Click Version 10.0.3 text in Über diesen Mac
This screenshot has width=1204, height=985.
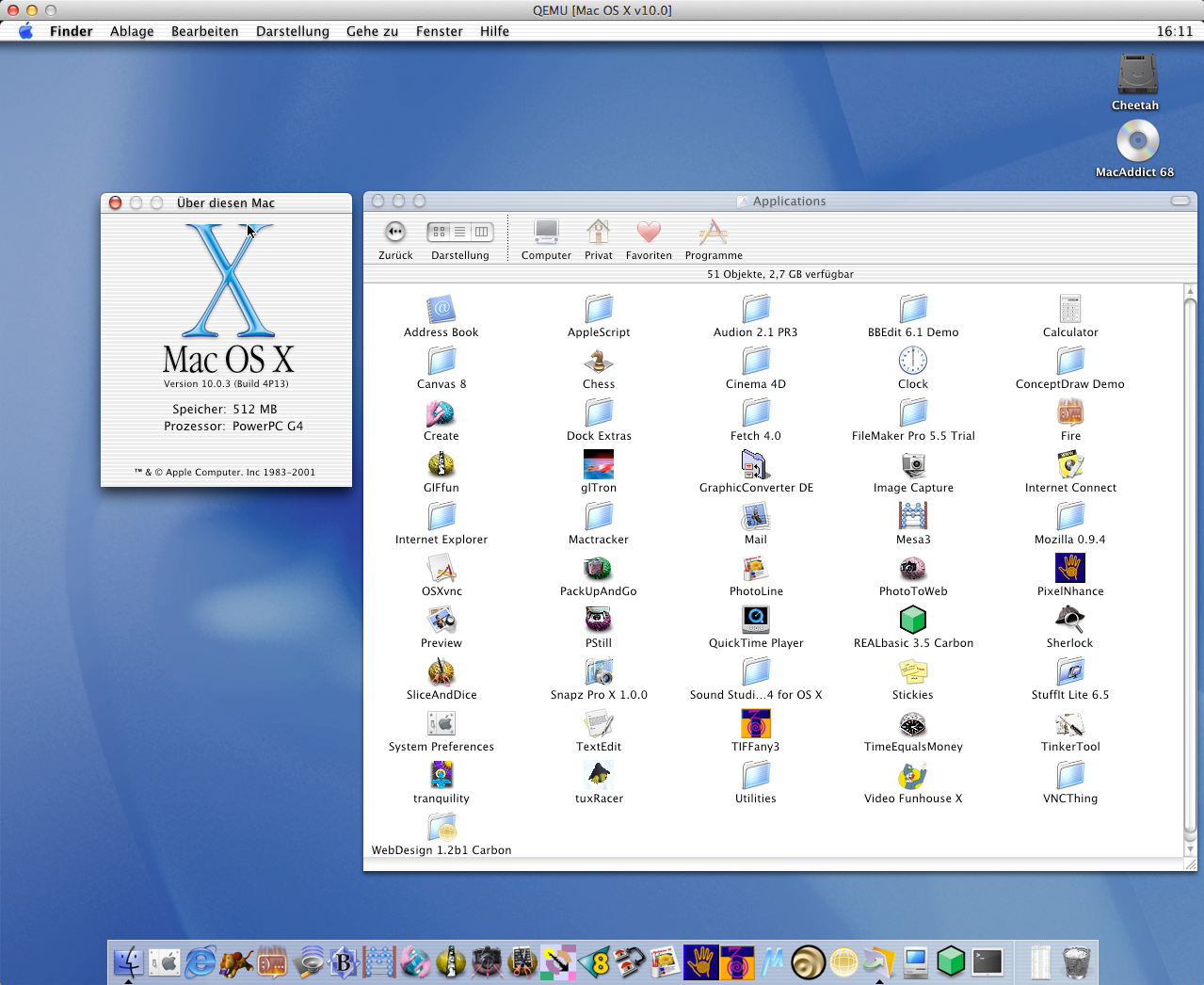click(226, 384)
